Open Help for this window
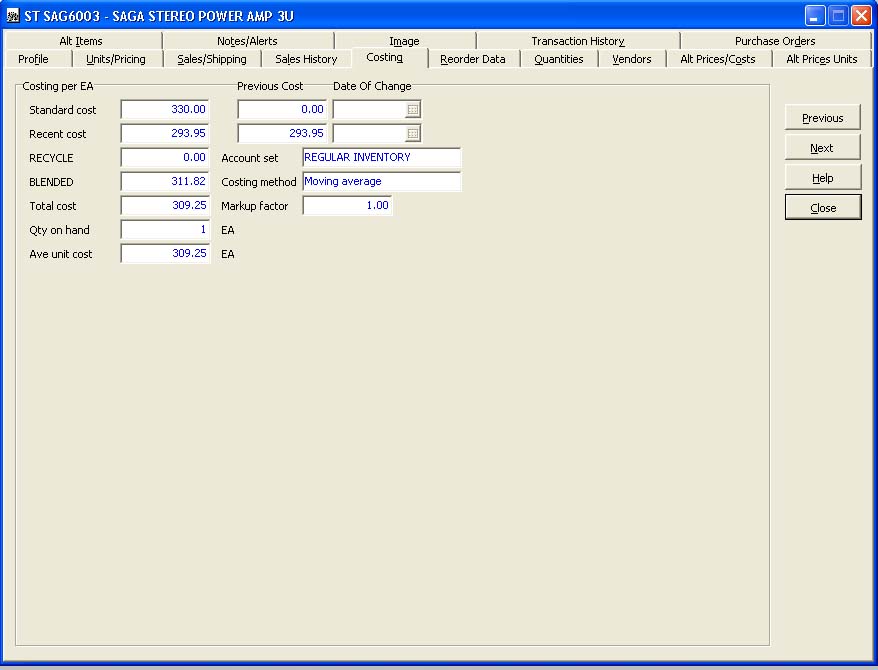This screenshot has width=878, height=670. coord(822,178)
